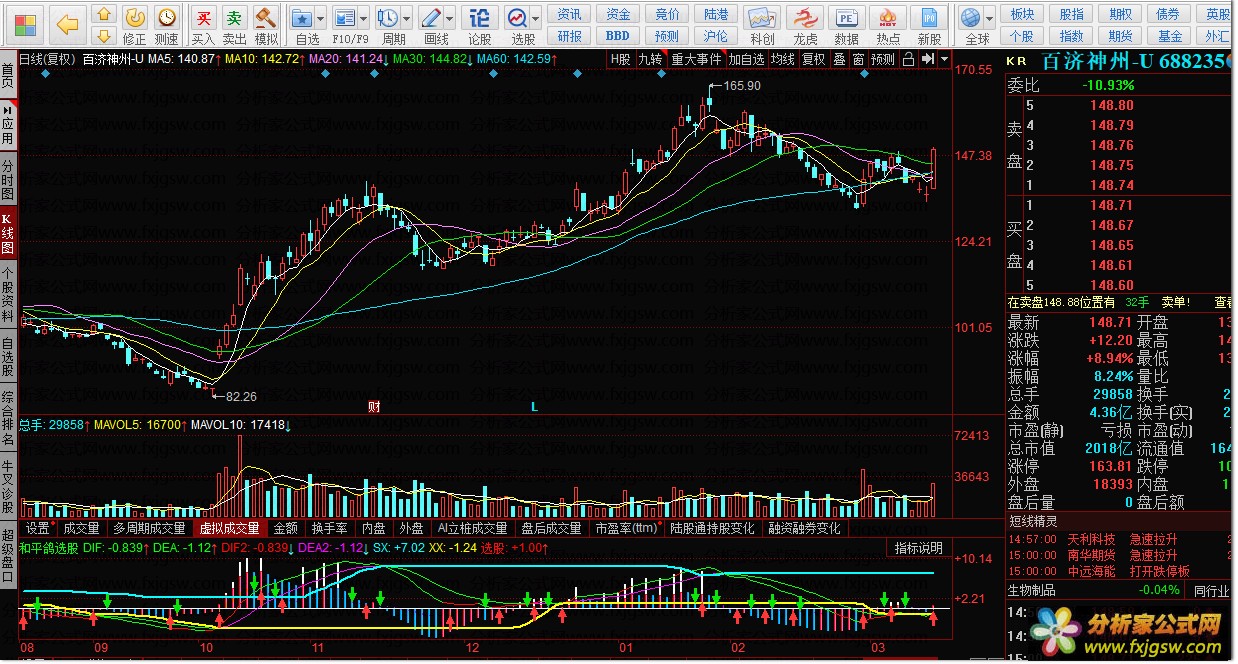Toggle the 叠 overlay option
The width and height of the screenshot is (1238, 664).
(x=840, y=59)
